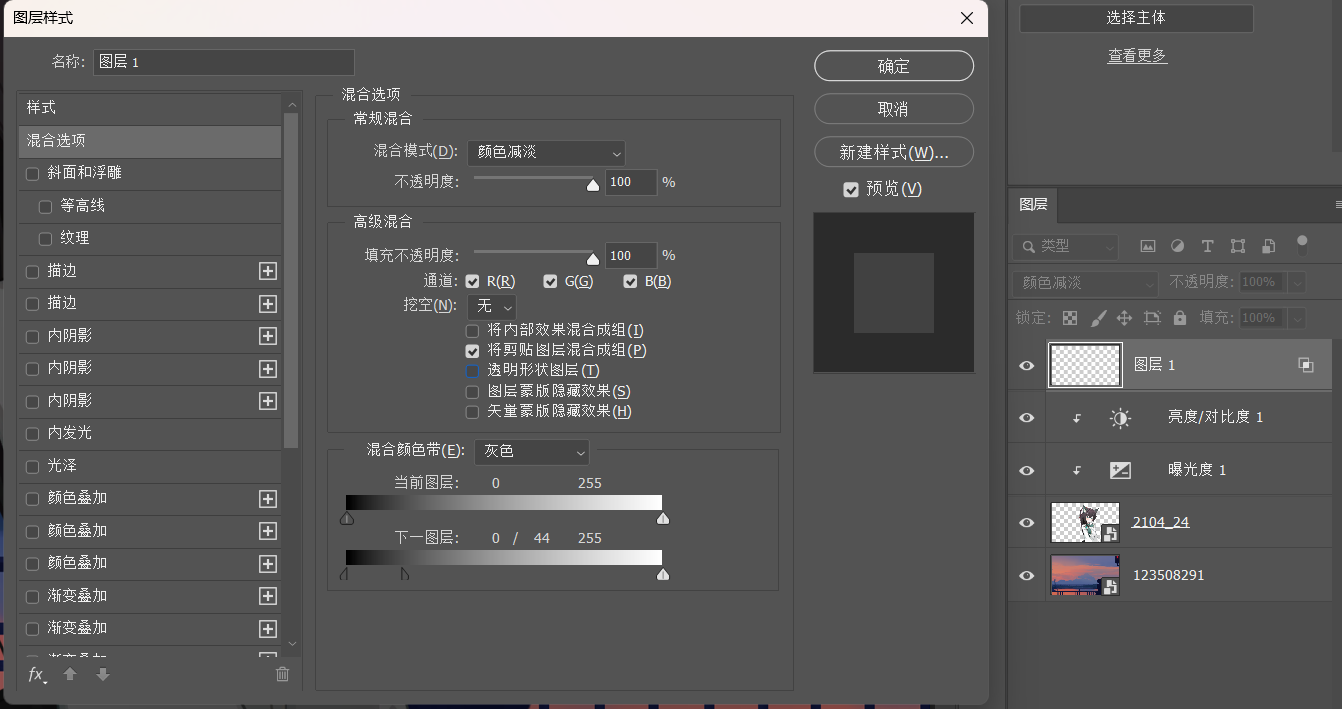Select 混合选项 in styles list

150,141
